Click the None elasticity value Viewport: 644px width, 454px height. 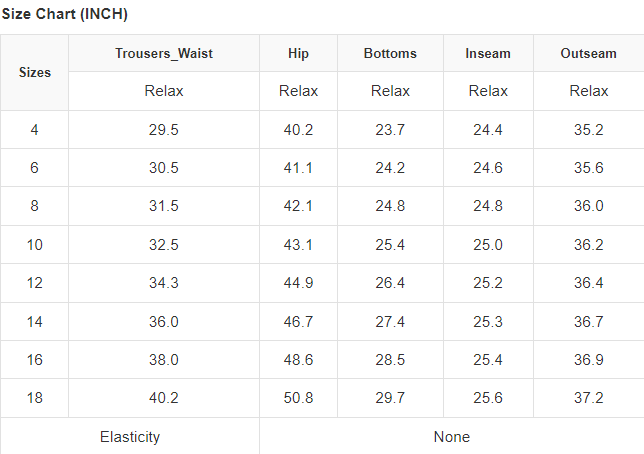[451, 437]
